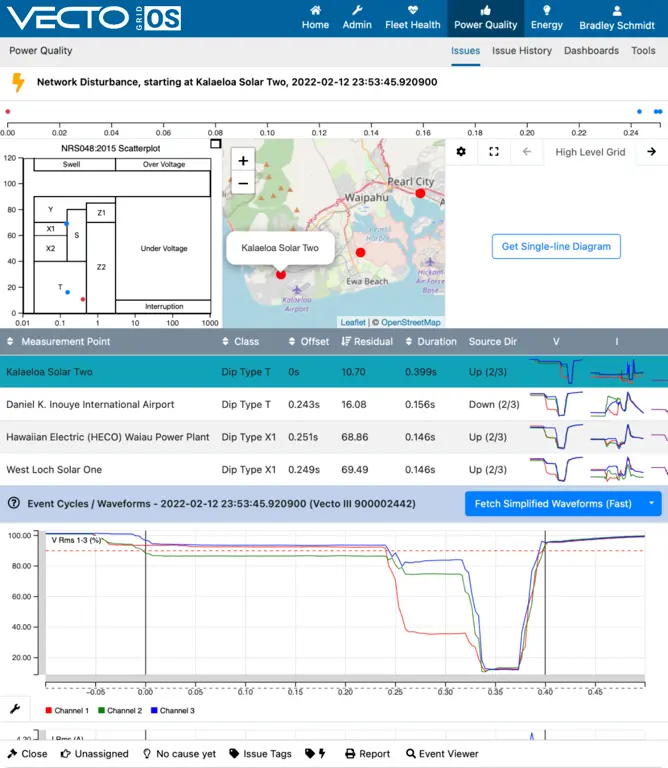
Task: Zoom out on the map
Action: pos(243,183)
